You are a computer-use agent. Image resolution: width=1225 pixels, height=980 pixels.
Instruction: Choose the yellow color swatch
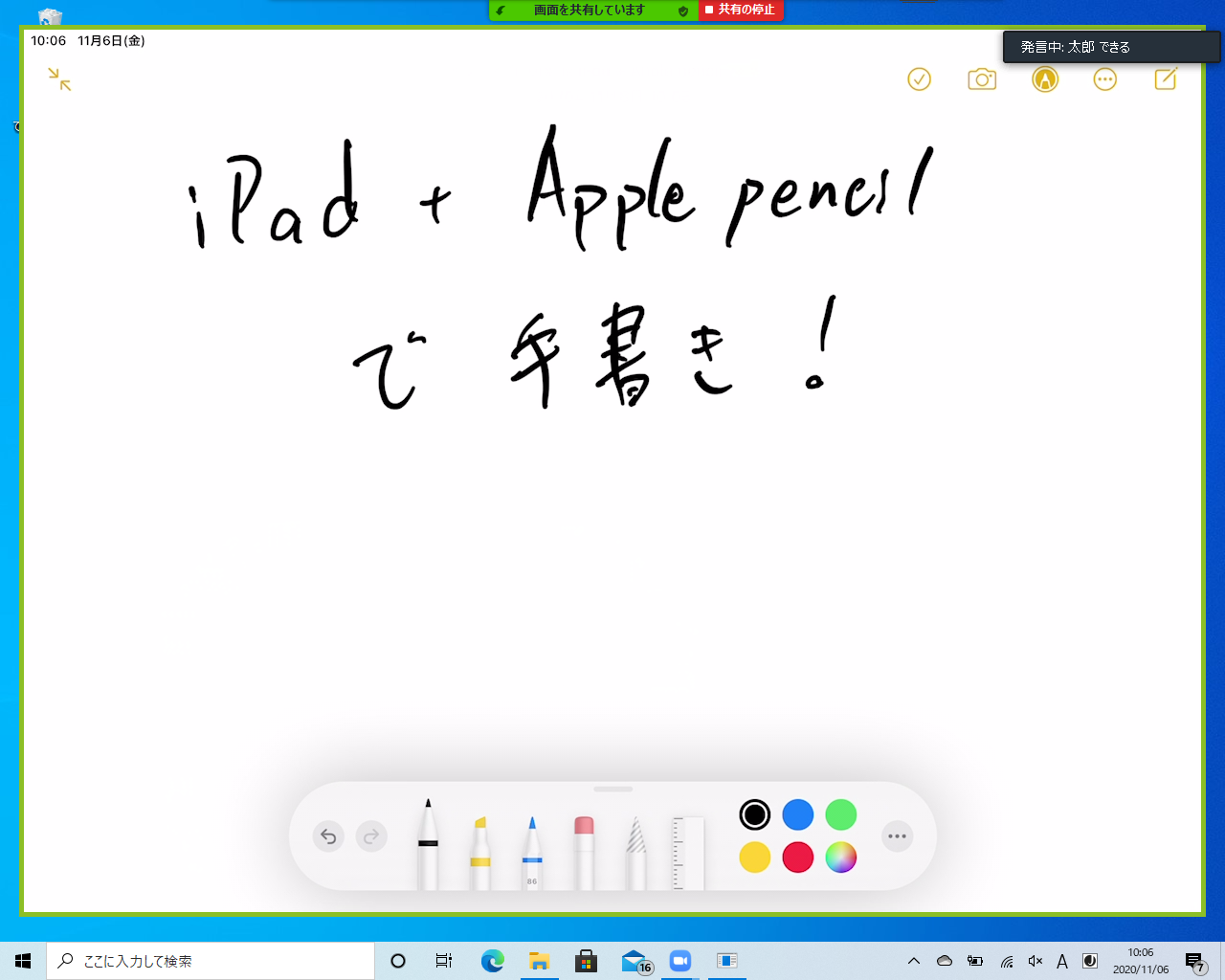pyautogui.click(x=755, y=857)
